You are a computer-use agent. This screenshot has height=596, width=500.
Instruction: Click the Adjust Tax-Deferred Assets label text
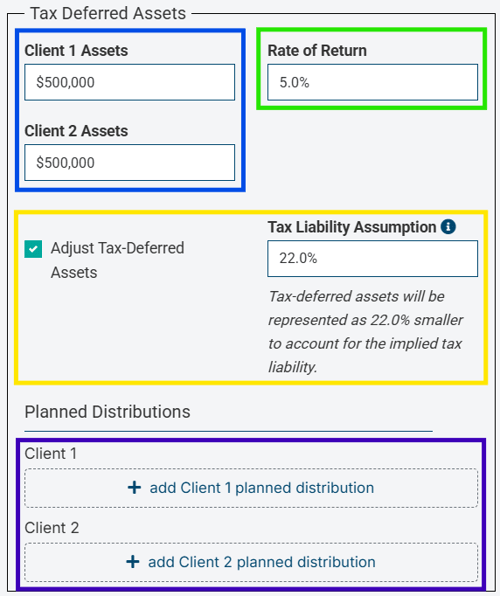117,260
